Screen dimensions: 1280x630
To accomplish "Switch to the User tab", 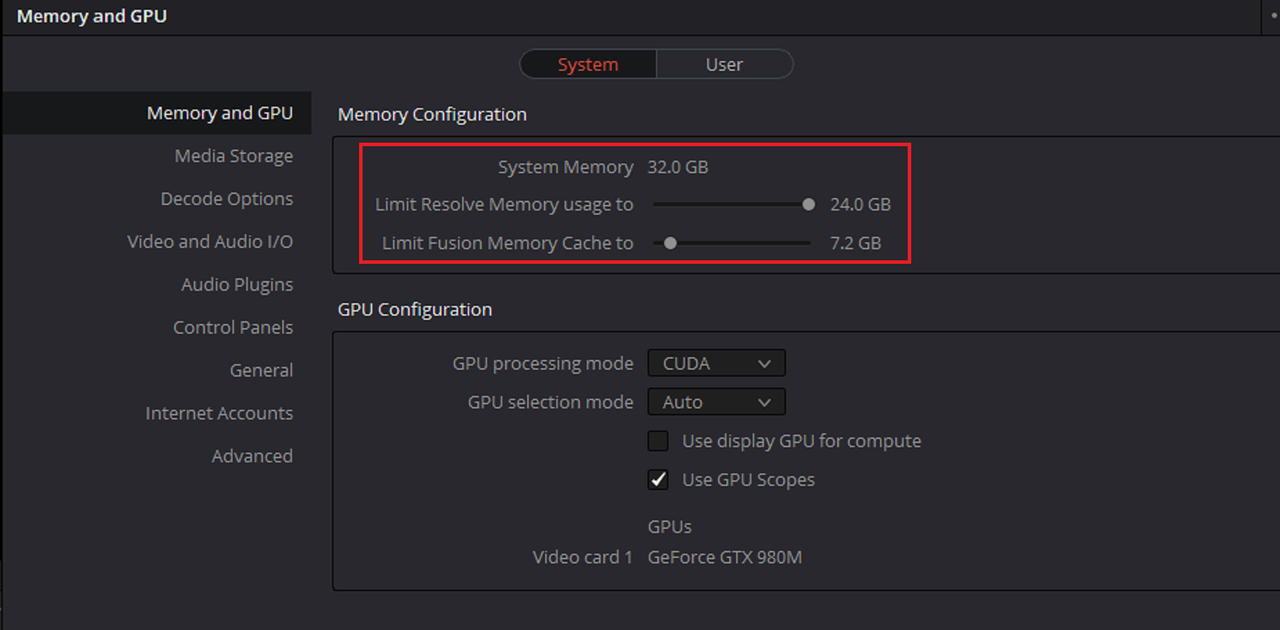I will pos(724,64).
